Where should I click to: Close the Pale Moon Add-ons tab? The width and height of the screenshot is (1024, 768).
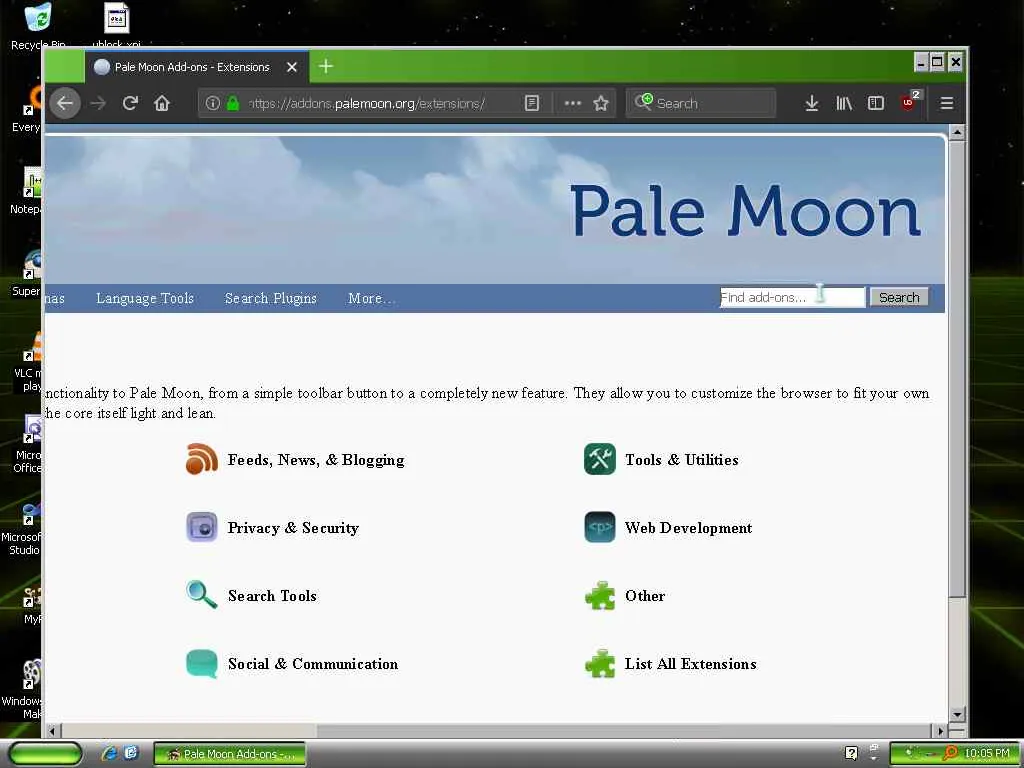pyautogui.click(x=292, y=67)
